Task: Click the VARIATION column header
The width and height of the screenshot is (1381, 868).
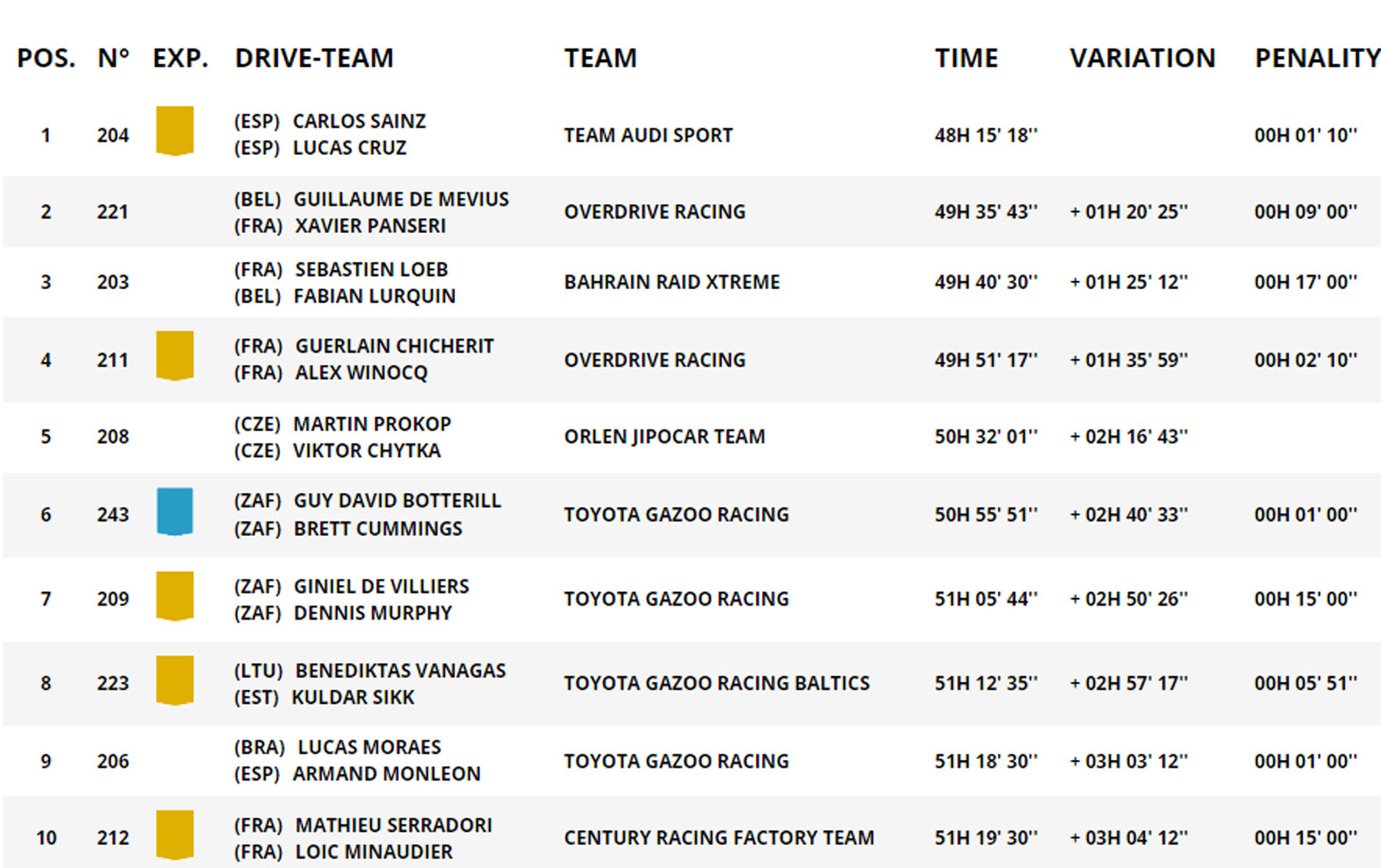Action: coord(1142,58)
